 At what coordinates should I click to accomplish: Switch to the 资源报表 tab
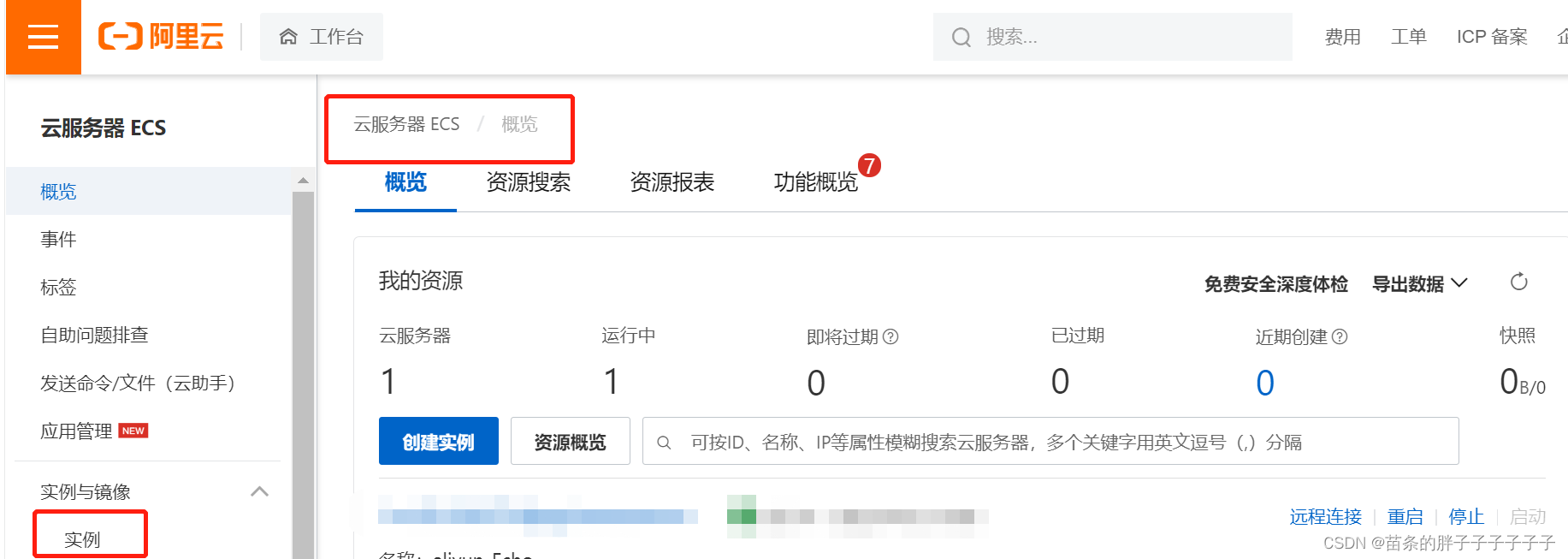click(672, 182)
